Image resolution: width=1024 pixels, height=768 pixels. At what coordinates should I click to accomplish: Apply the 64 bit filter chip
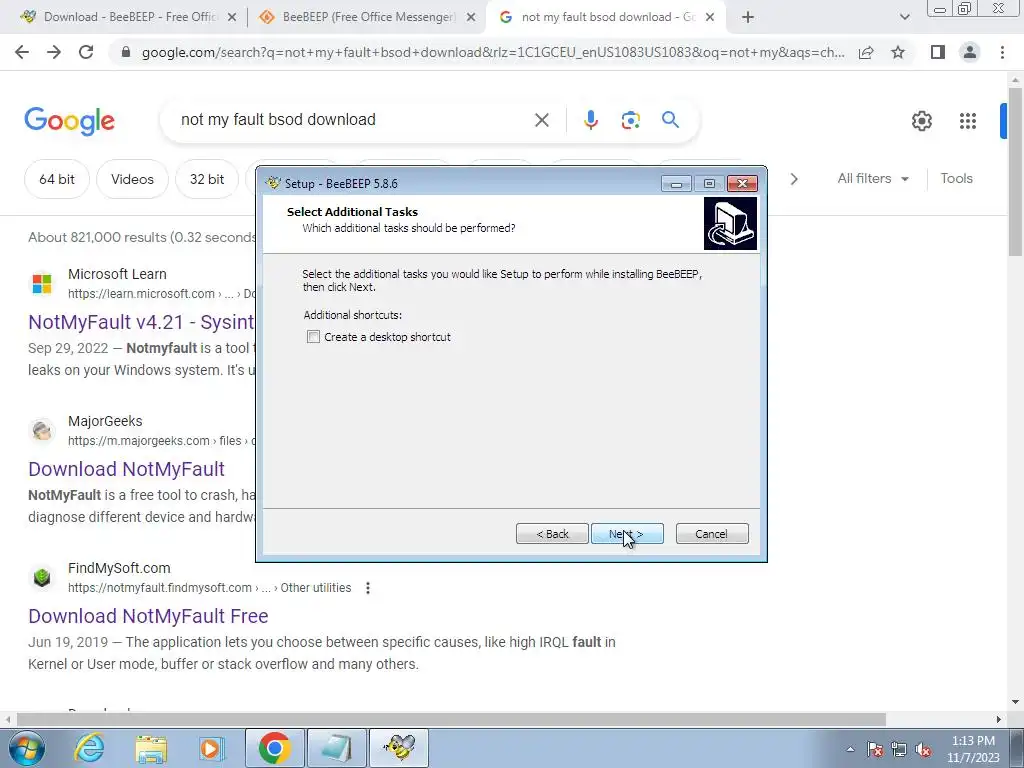tap(57, 179)
